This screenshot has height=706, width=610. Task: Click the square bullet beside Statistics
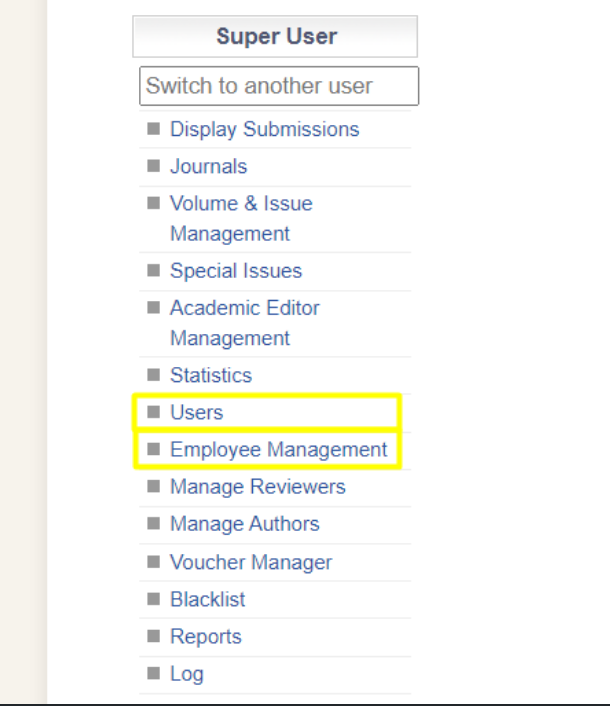[x=154, y=375]
